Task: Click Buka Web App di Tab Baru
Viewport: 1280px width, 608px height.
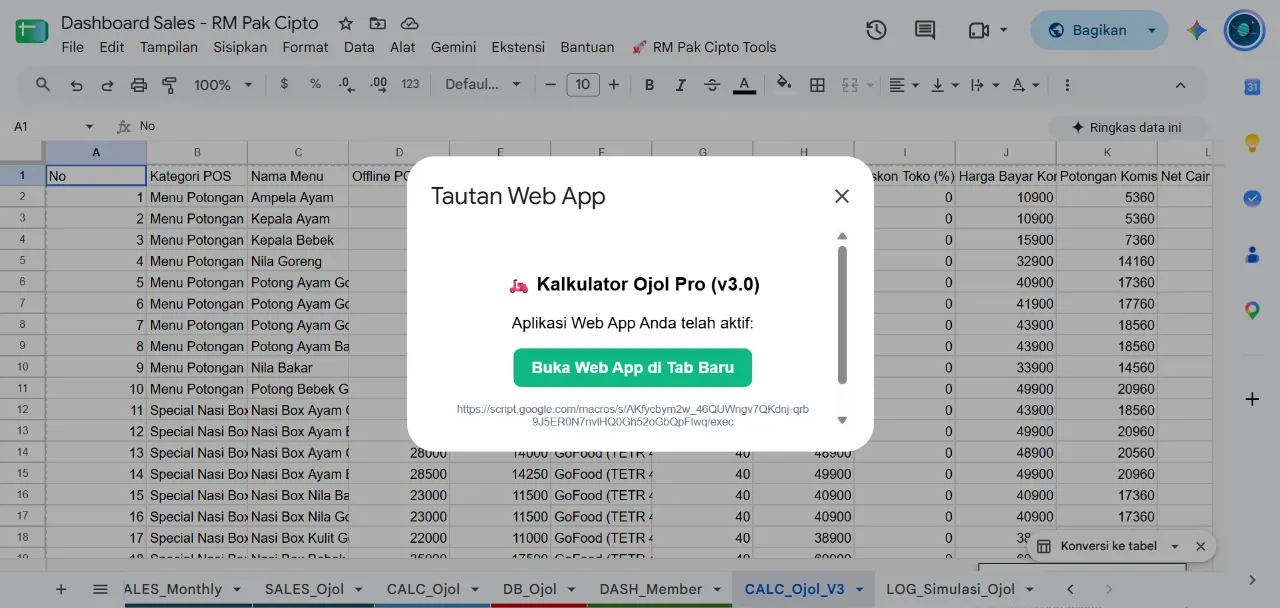Action: (x=633, y=367)
